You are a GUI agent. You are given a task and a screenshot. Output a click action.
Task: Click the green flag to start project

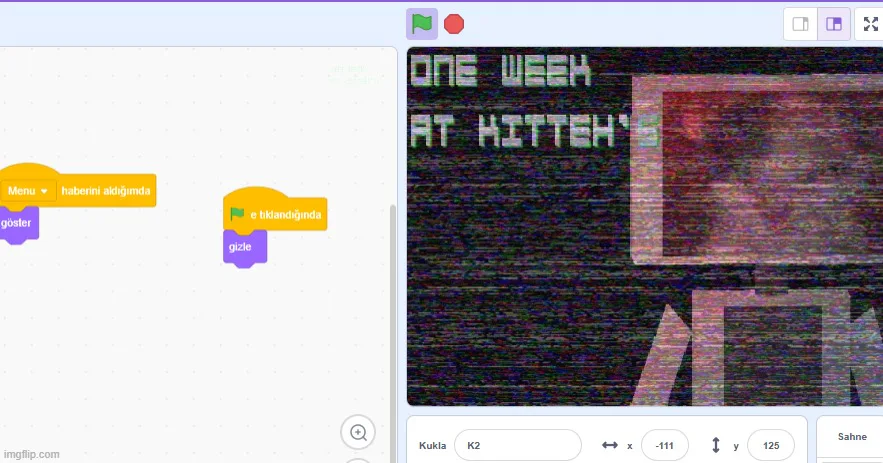point(421,24)
